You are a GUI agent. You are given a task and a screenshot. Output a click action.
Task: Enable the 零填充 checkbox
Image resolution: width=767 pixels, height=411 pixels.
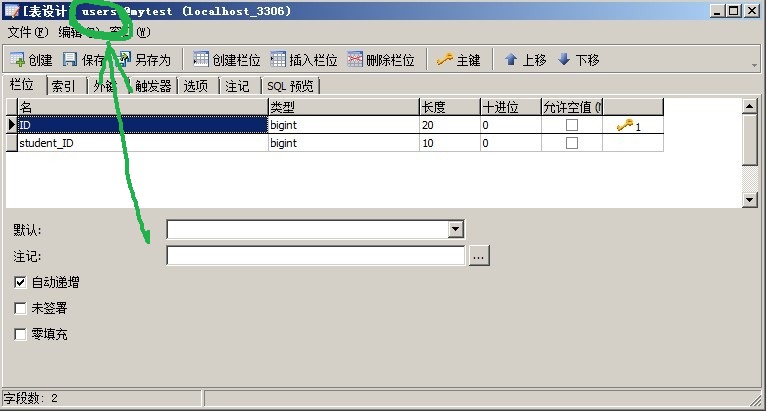point(20,334)
